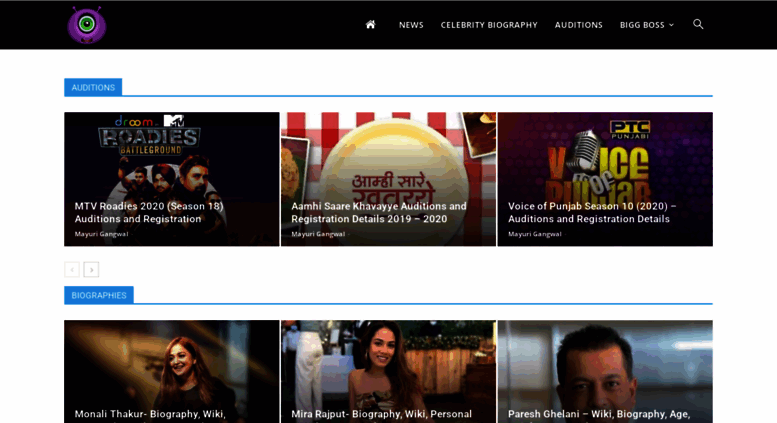Go to the home page icon
The image size is (777, 423).
(x=370, y=24)
